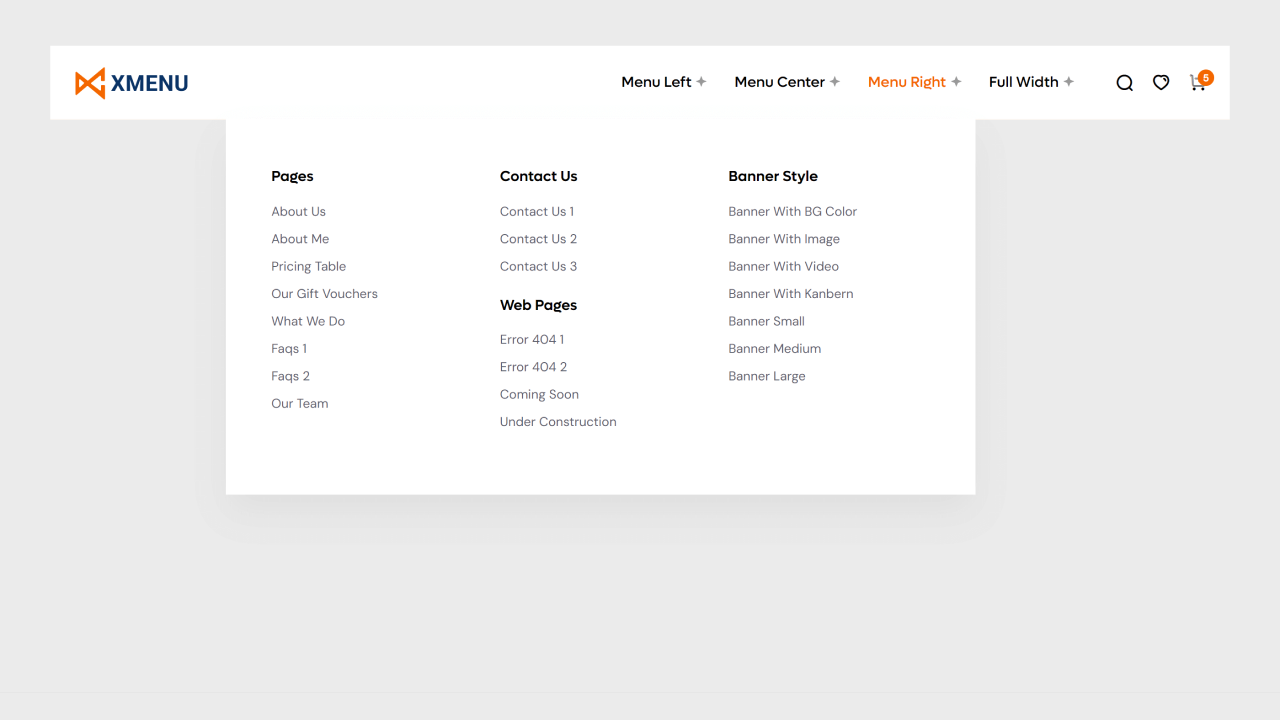
Task: Select Banner With Video link
Action: [783, 267]
